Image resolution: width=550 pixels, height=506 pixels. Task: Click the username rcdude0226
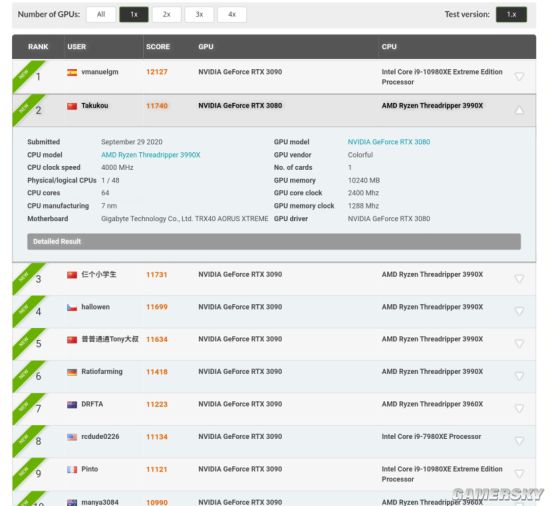coord(100,437)
